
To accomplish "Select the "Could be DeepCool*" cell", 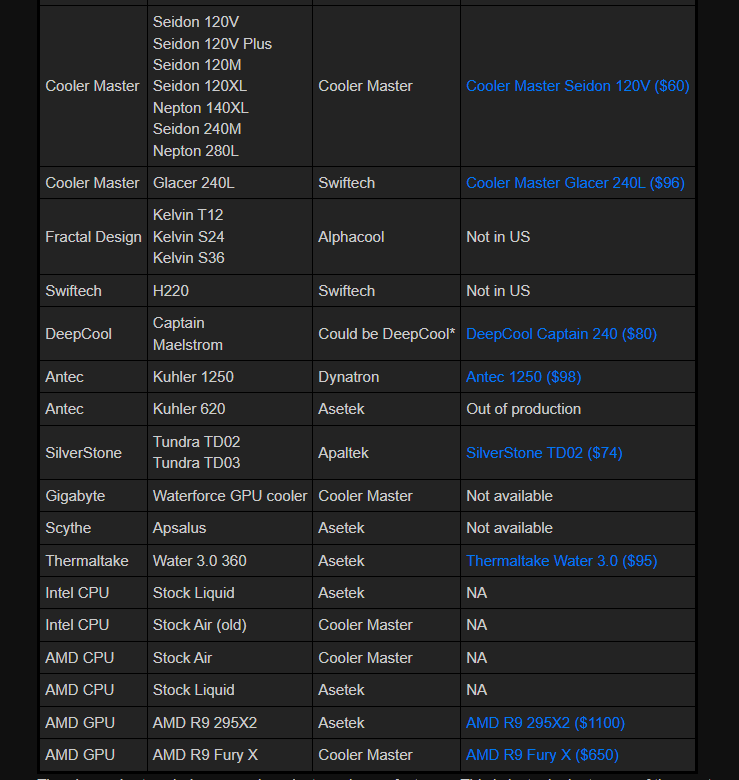I will [386, 334].
